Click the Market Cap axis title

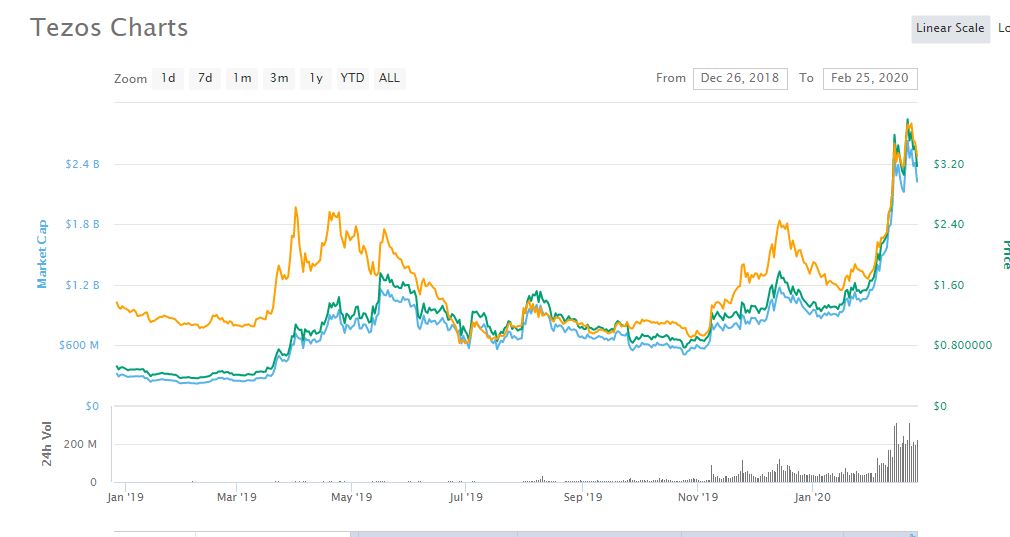tap(42, 254)
